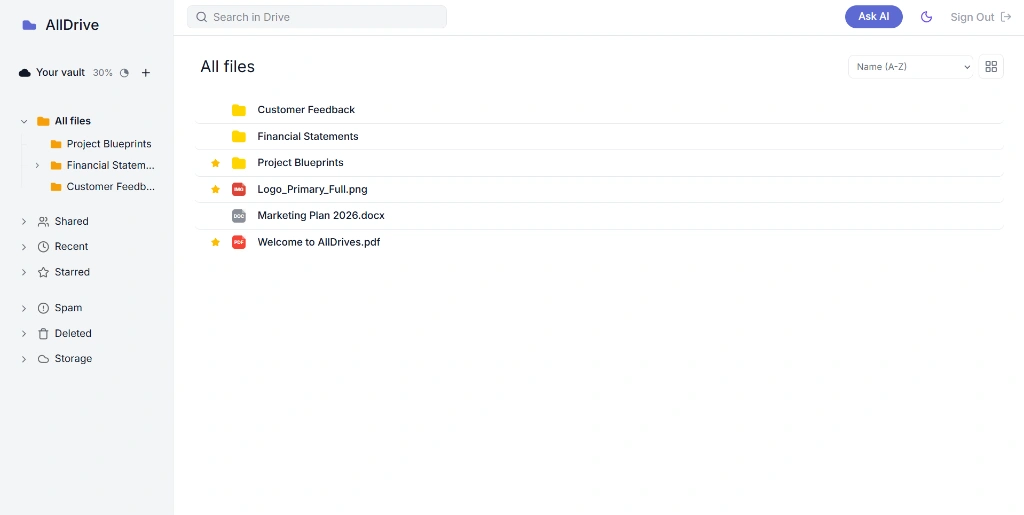This screenshot has width=1024, height=515.
Task: Open the Customer Feedback folder row
Action: (x=599, y=110)
